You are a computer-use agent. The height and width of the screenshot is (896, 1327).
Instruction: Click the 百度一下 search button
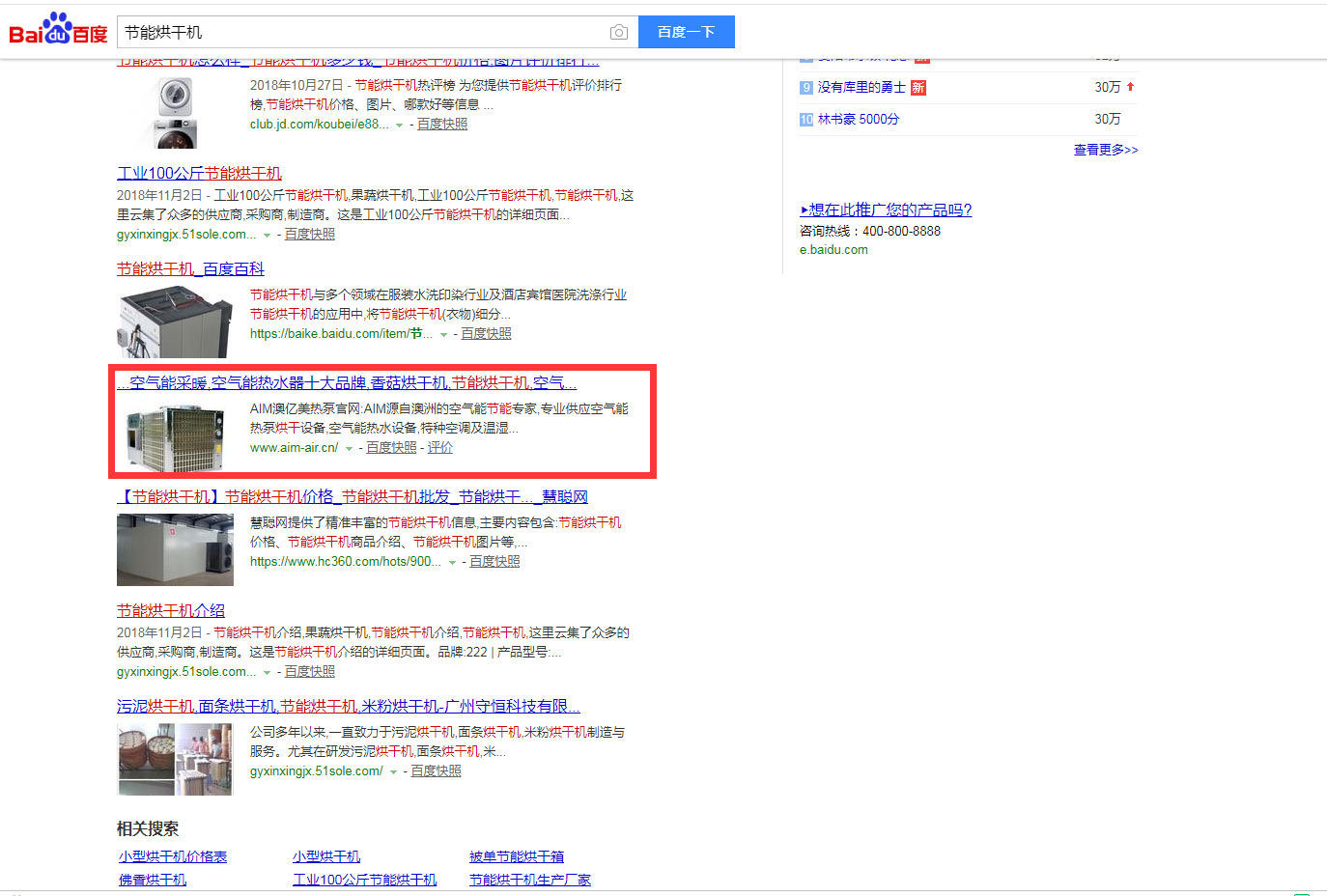click(x=686, y=31)
